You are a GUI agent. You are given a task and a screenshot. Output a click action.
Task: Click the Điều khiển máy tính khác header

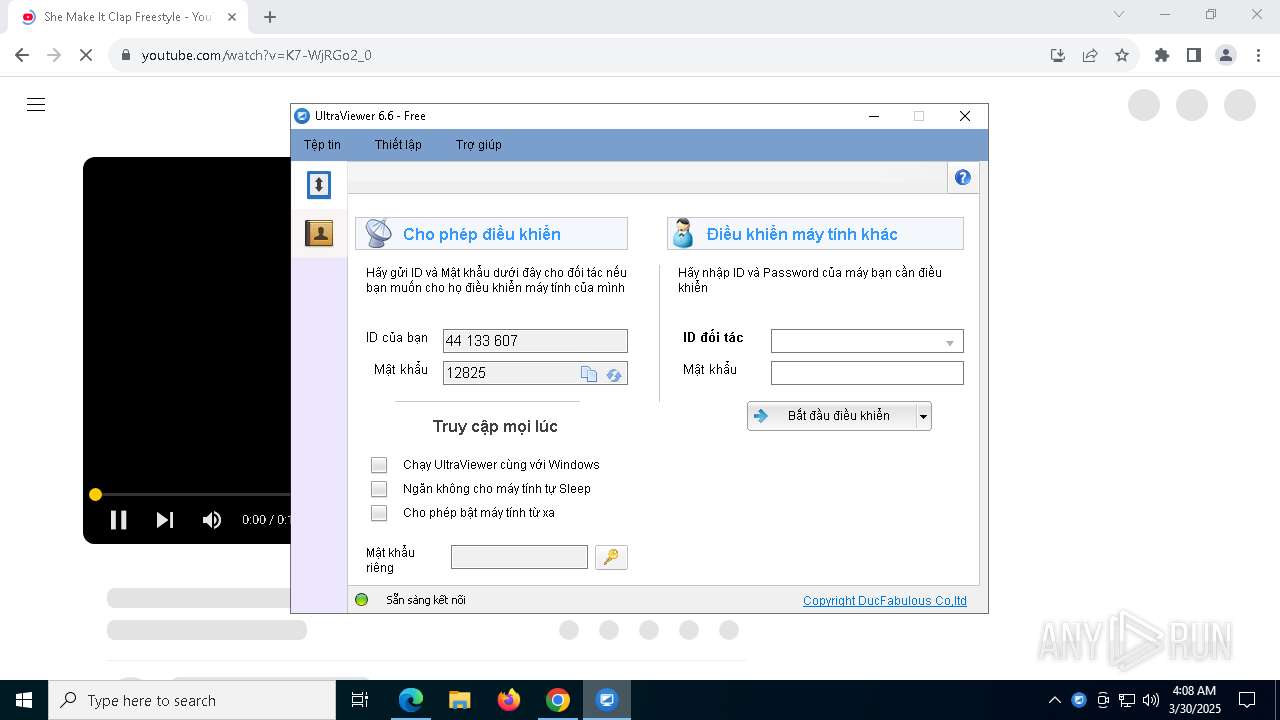pos(815,234)
